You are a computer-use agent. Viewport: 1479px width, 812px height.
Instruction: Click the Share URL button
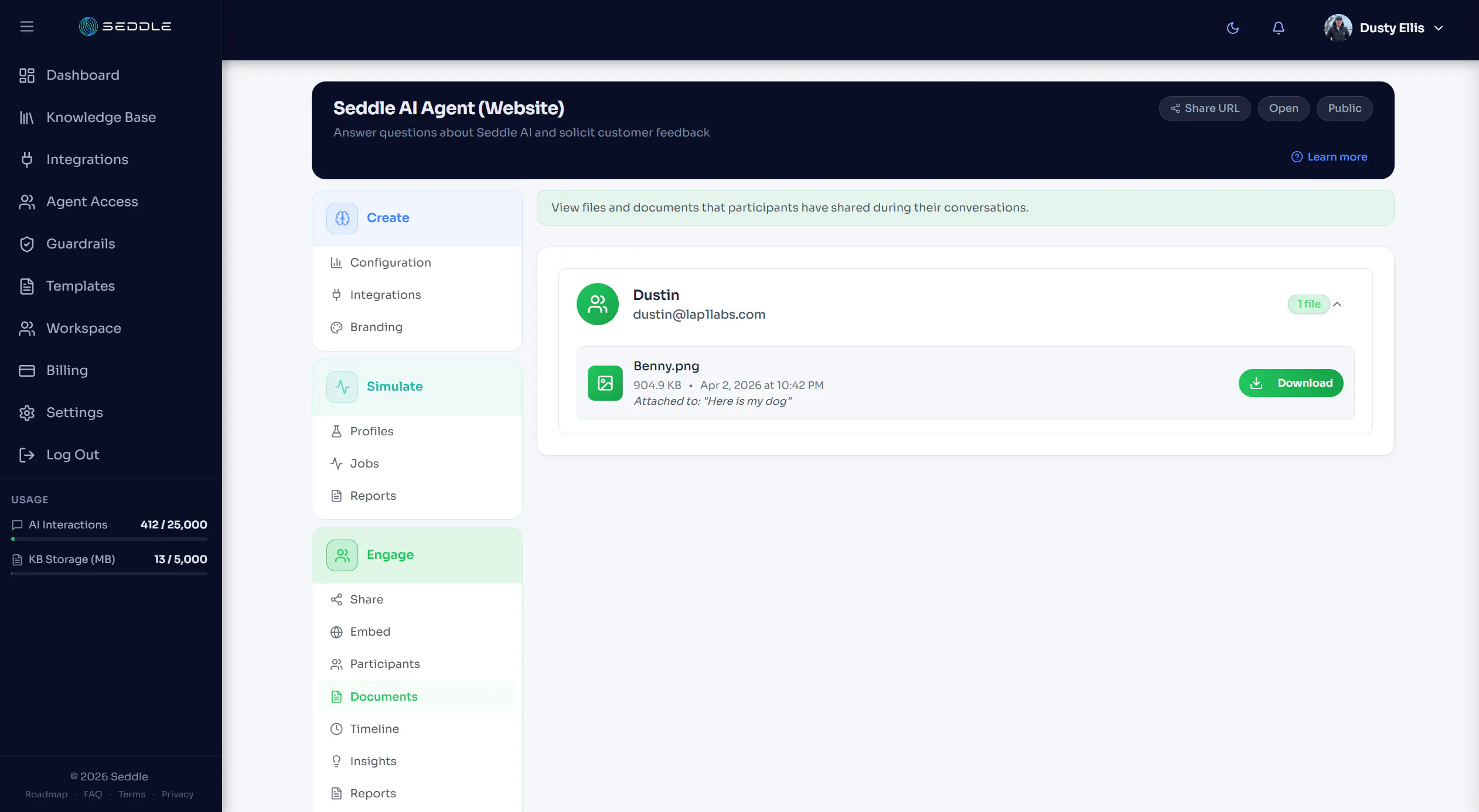[x=1205, y=108]
